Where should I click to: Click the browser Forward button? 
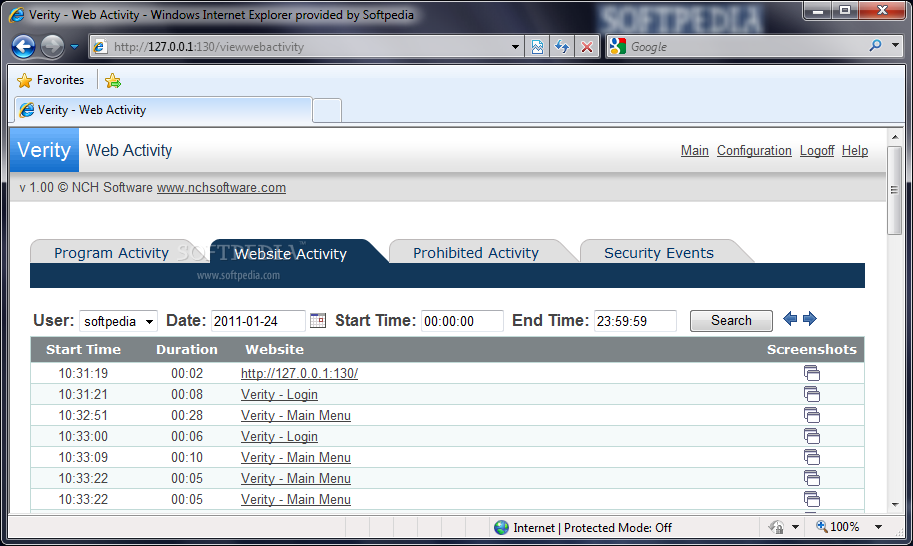[x=52, y=47]
